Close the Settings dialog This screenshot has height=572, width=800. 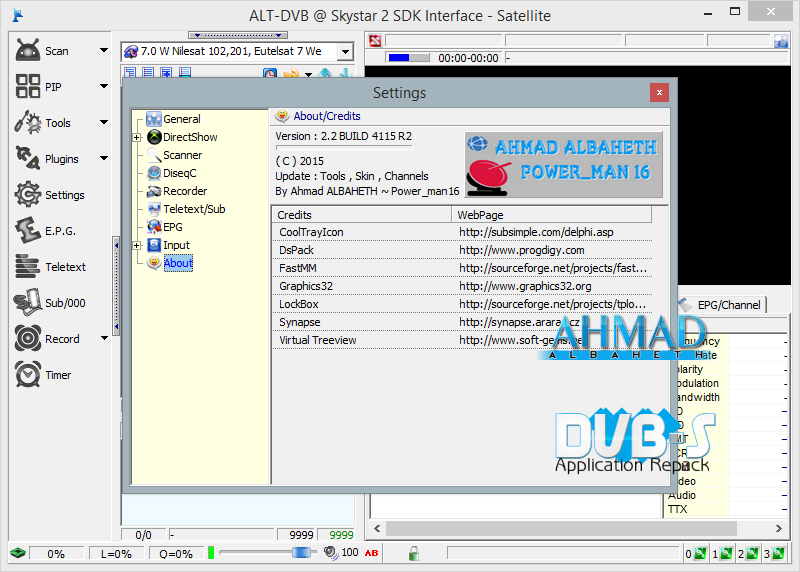pos(659,92)
